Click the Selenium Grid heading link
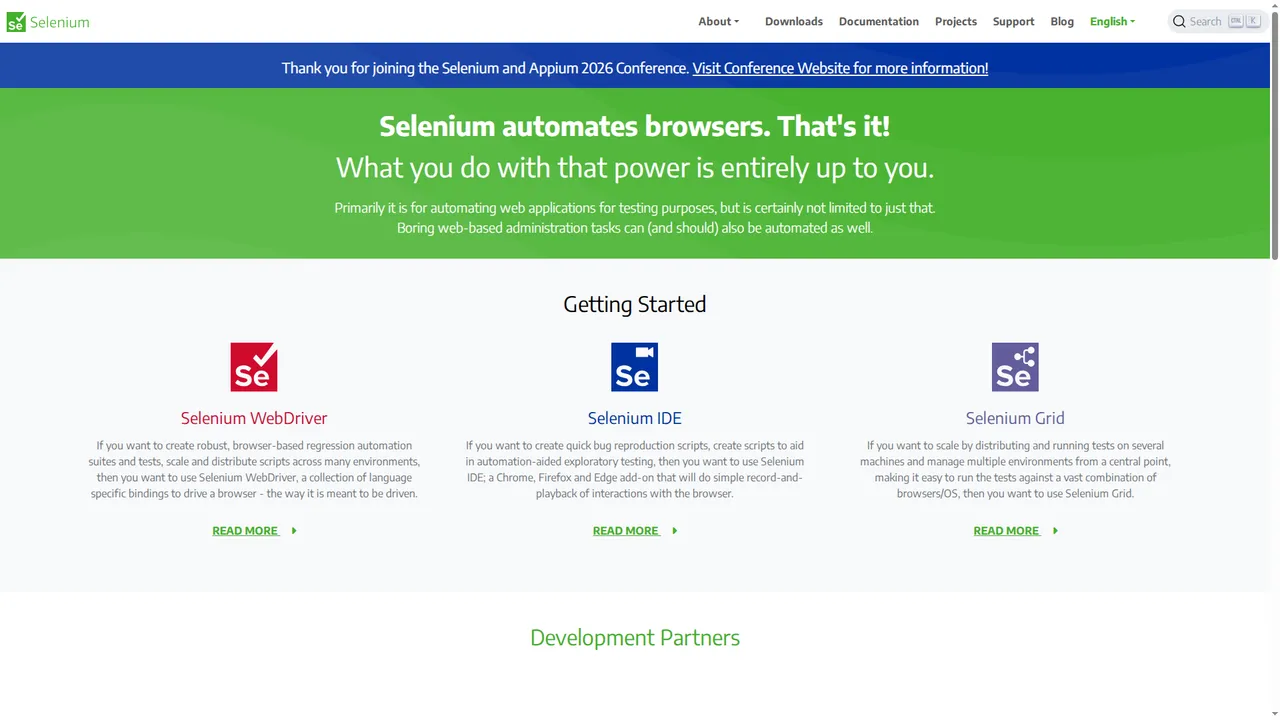Screen dimensions: 1280x720 (x=1015, y=418)
